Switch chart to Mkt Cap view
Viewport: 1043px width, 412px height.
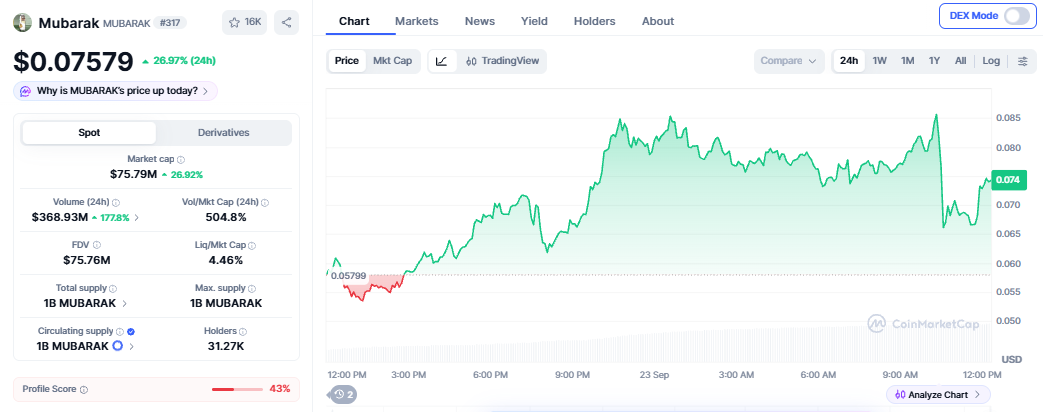click(x=392, y=61)
